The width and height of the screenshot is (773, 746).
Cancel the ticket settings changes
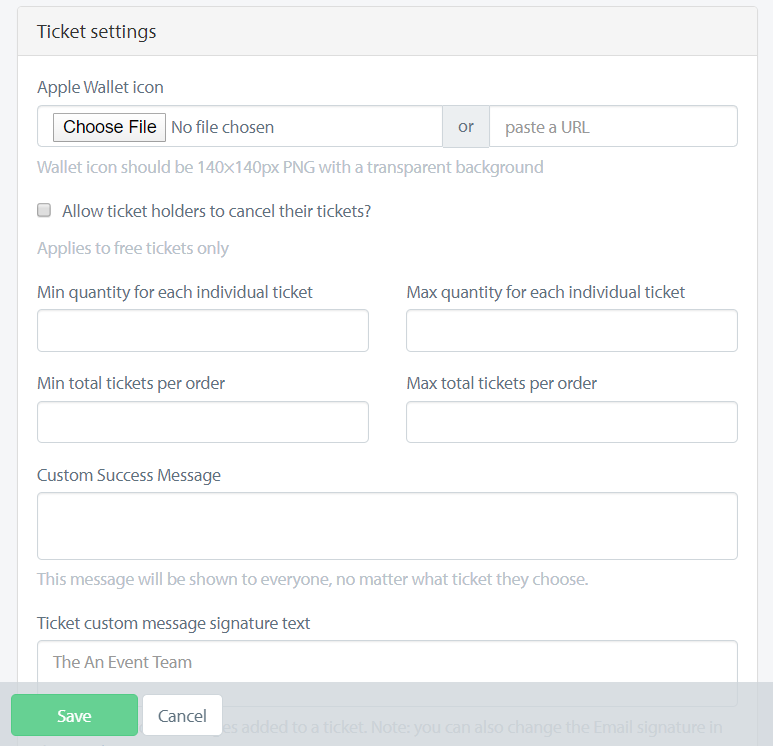coord(182,715)
